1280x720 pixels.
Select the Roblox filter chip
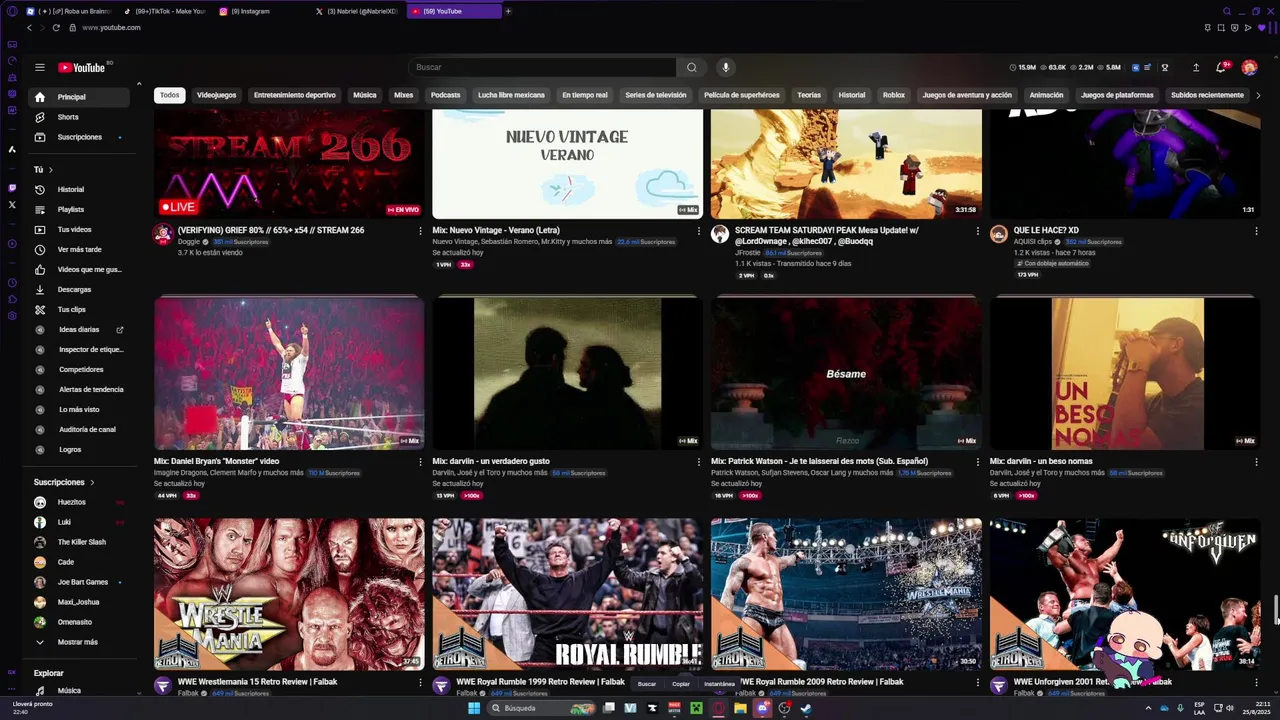pos(894,95)
